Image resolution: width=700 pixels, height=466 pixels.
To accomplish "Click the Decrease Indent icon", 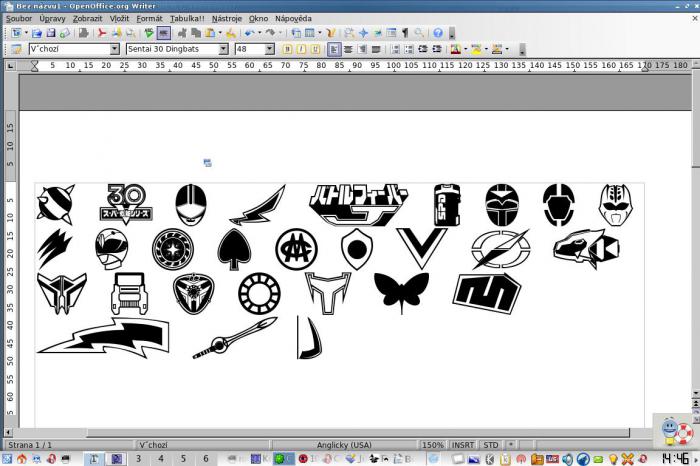I will pyautogui.click(x=423, y=49).
